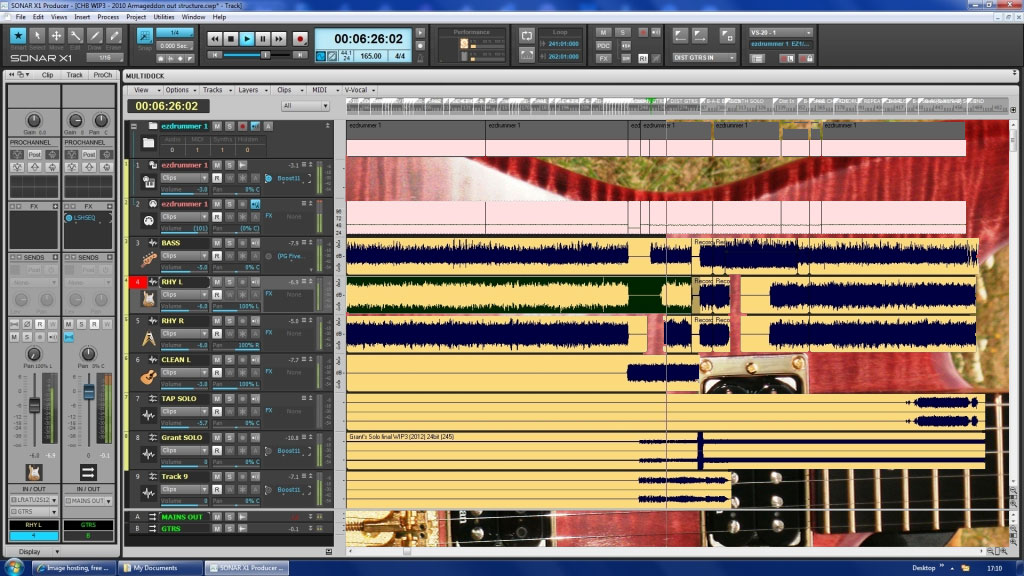Open the Tracks menu in the Multidock
1024x576 pixels.
pos(212,90)
